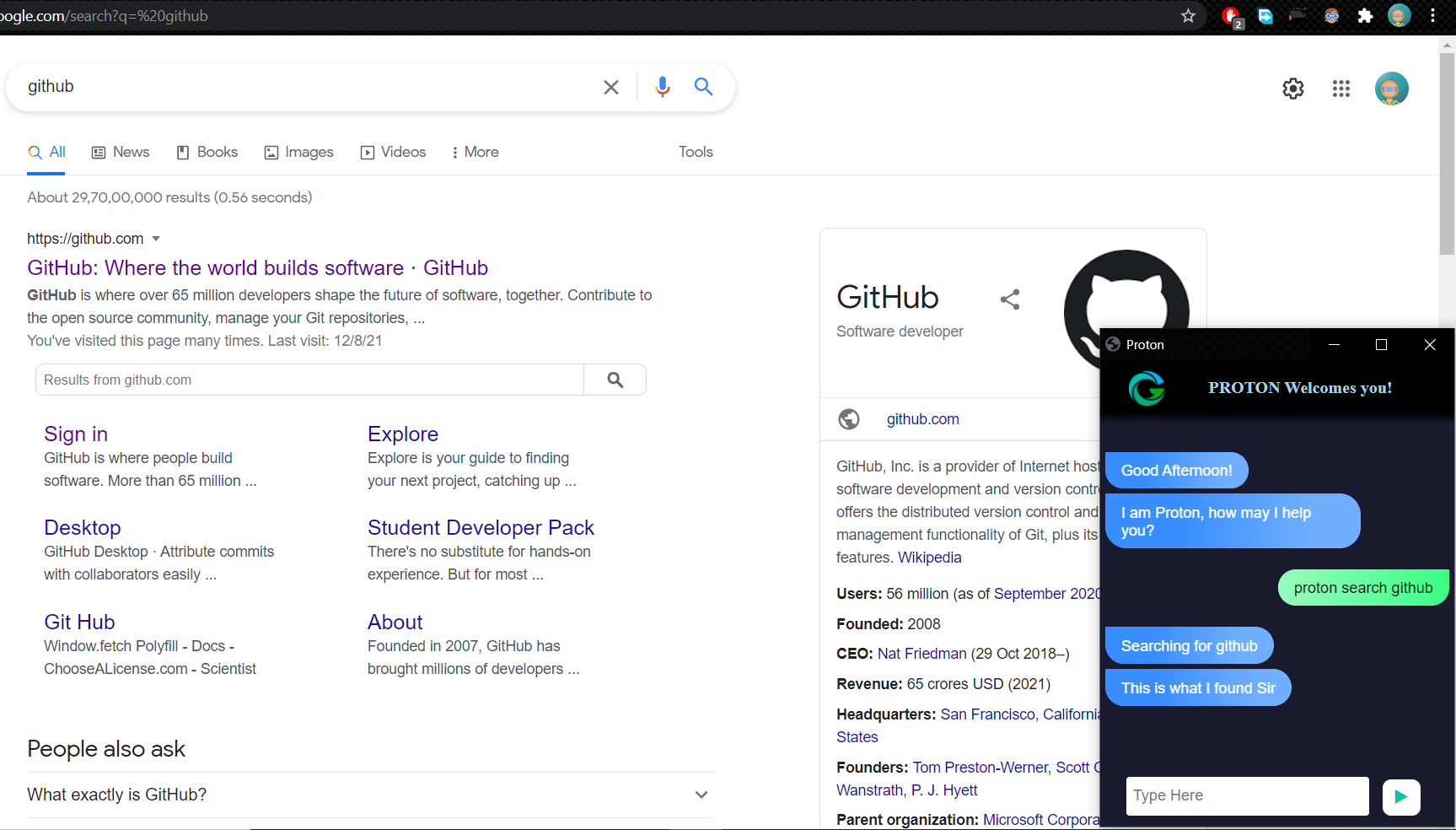Share the GitHub knowledge panel

pyautogui.click(x=1010, y=299)
